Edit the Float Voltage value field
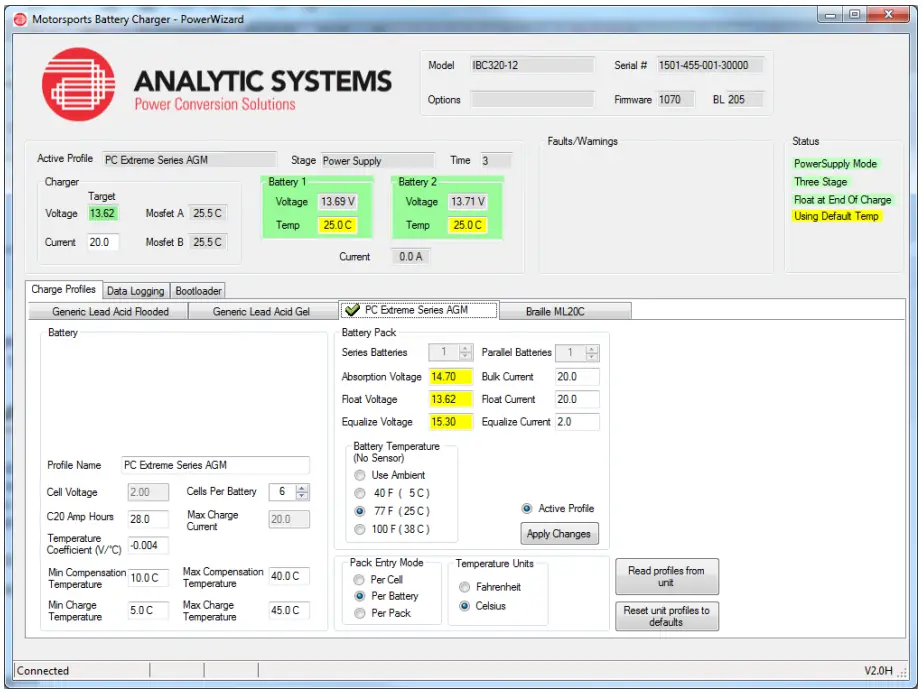 coord(453,399)
